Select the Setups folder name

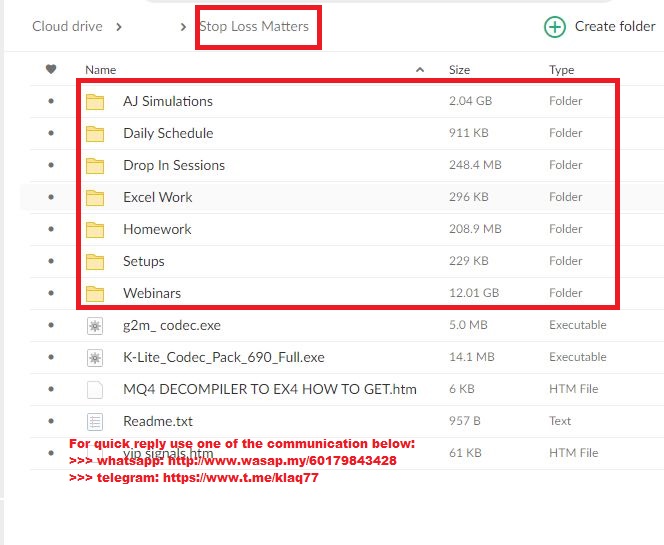(x=144, y=262)
